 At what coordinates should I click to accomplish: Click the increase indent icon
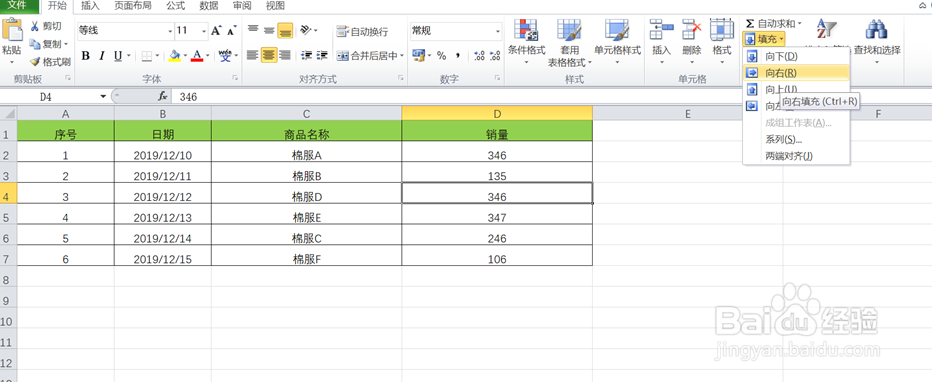click(322, 55)
